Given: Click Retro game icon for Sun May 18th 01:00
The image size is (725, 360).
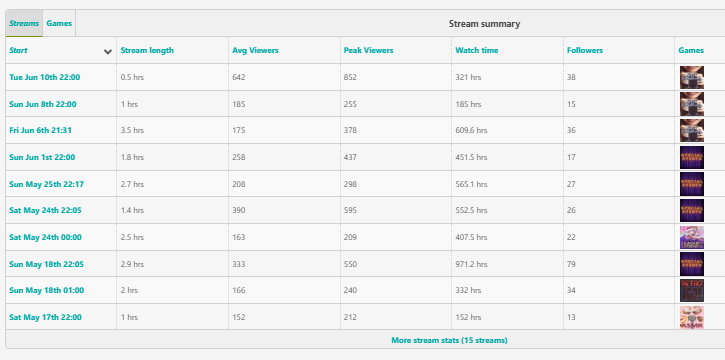Looking at the screenshot, I should [x=692, y=290].
